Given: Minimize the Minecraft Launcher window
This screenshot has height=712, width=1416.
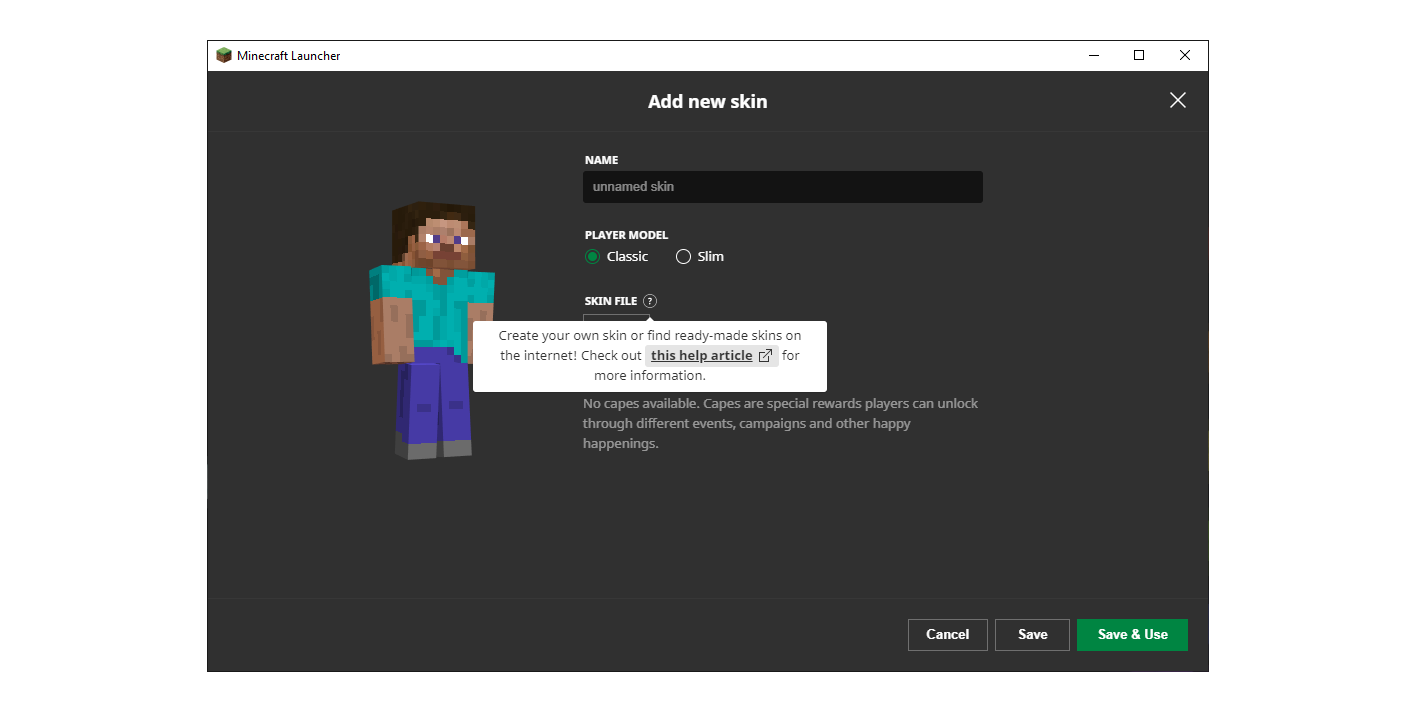Looking at the screenshot, I should pos(1093,56).
